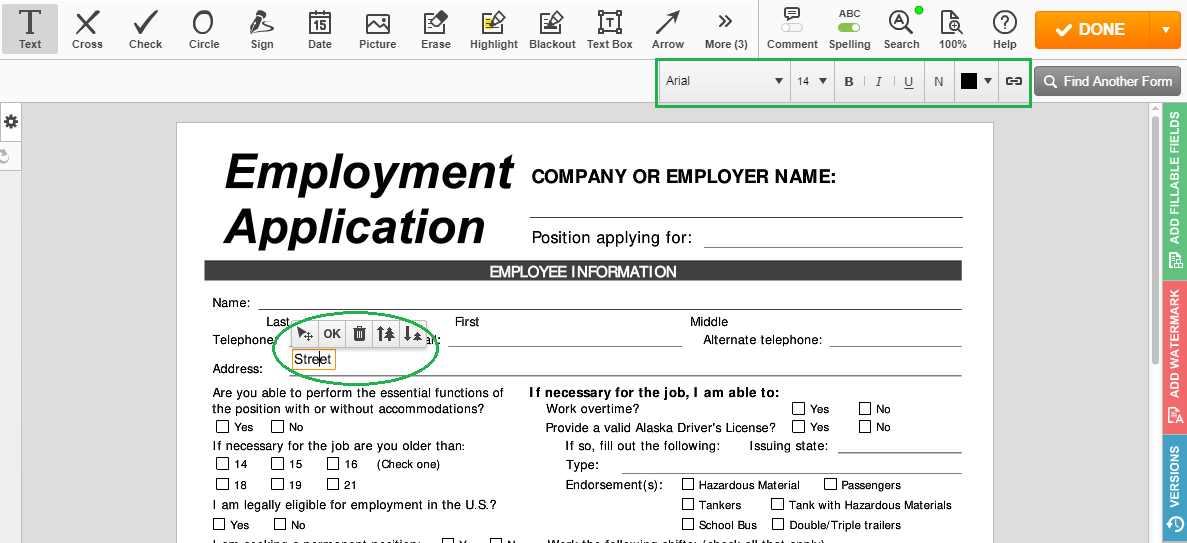Click the link icon in formatting bar
Screen dimensions: 1187x543
pos(1014,81)
